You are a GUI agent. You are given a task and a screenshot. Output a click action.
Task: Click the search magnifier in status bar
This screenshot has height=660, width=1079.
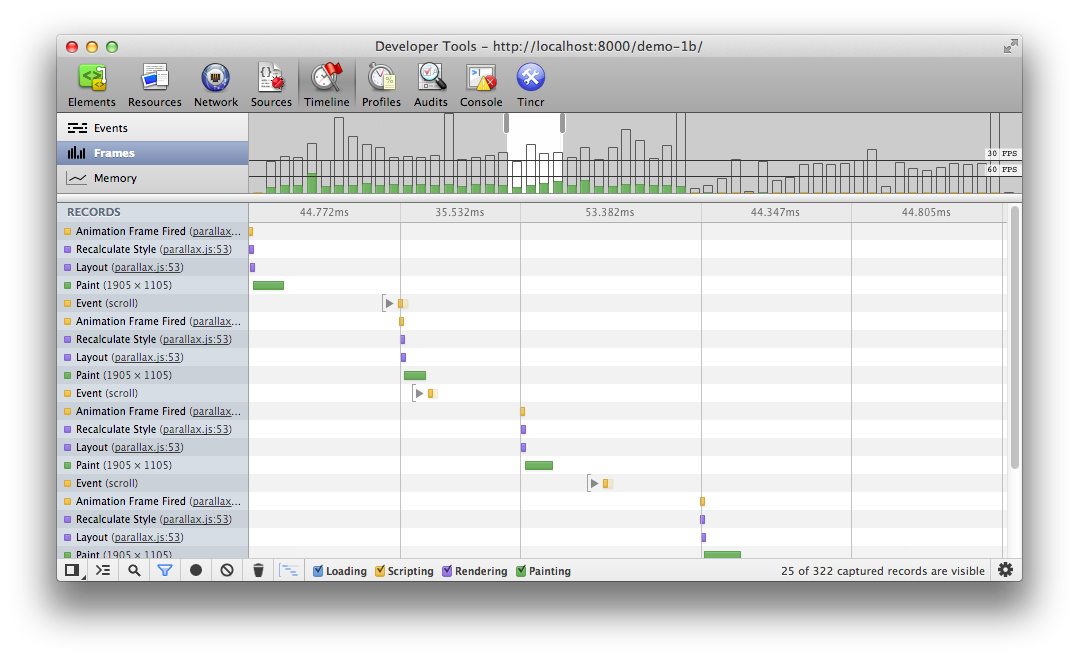tap(134, 570)
